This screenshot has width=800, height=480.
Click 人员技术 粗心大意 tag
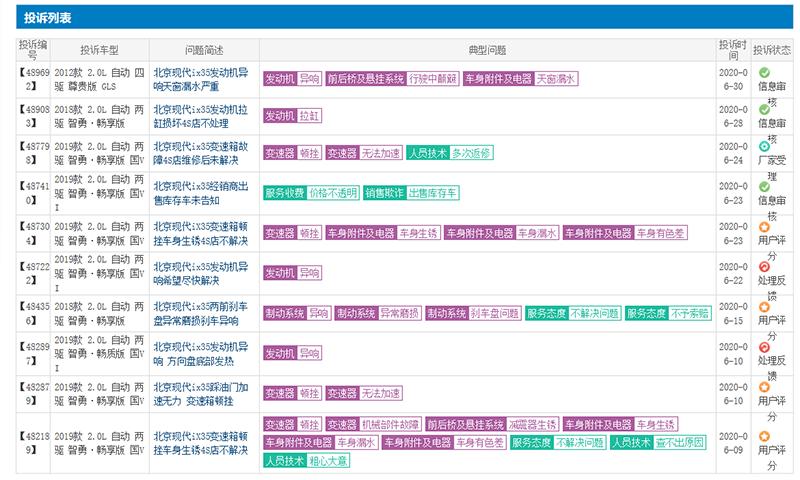(307, 461)
